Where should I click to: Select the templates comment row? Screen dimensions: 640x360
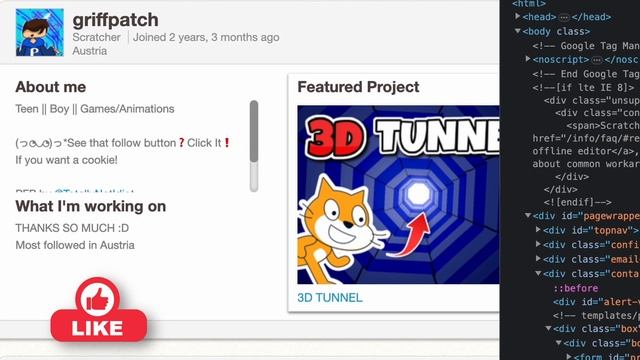tap(596, 316)
